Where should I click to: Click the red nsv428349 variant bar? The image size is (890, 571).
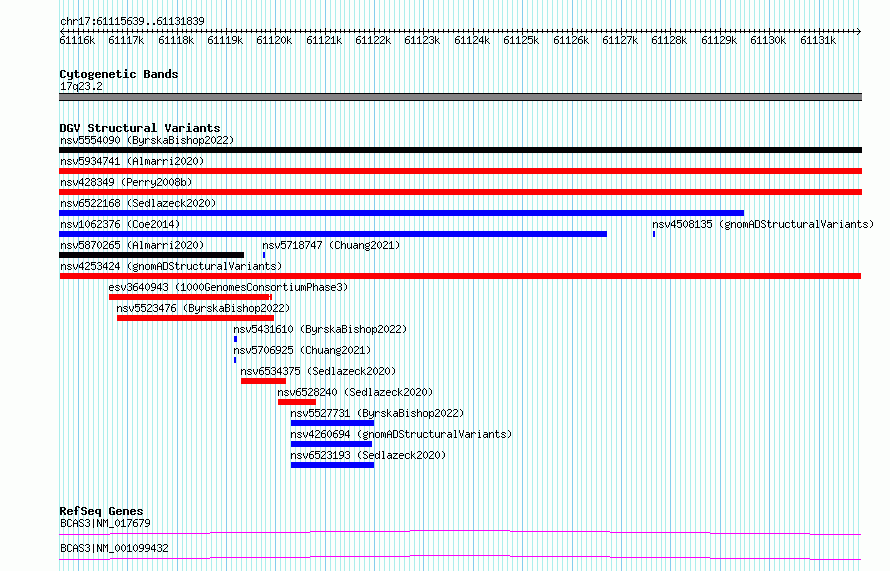tap(460, 192)
